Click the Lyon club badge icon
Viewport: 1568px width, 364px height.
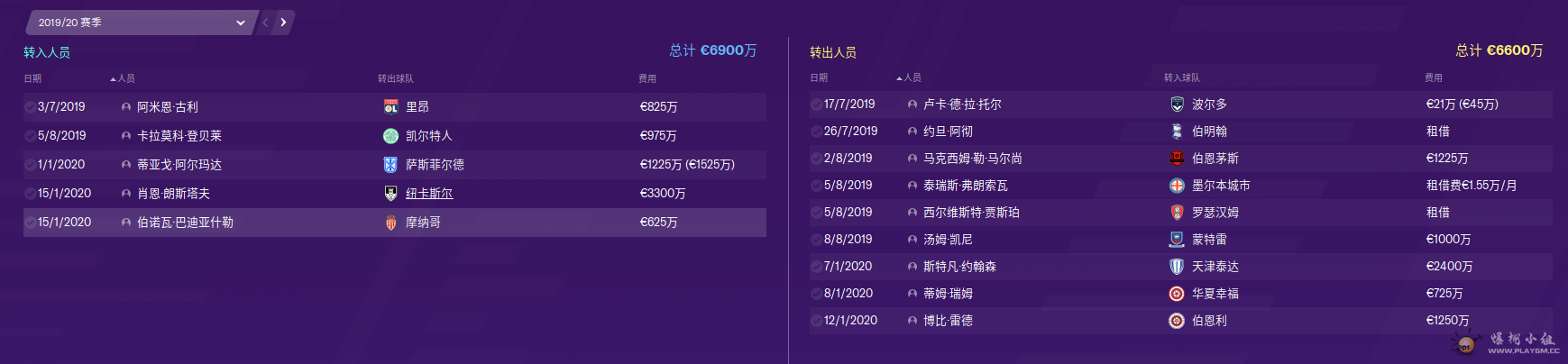(x=390, y=107)
